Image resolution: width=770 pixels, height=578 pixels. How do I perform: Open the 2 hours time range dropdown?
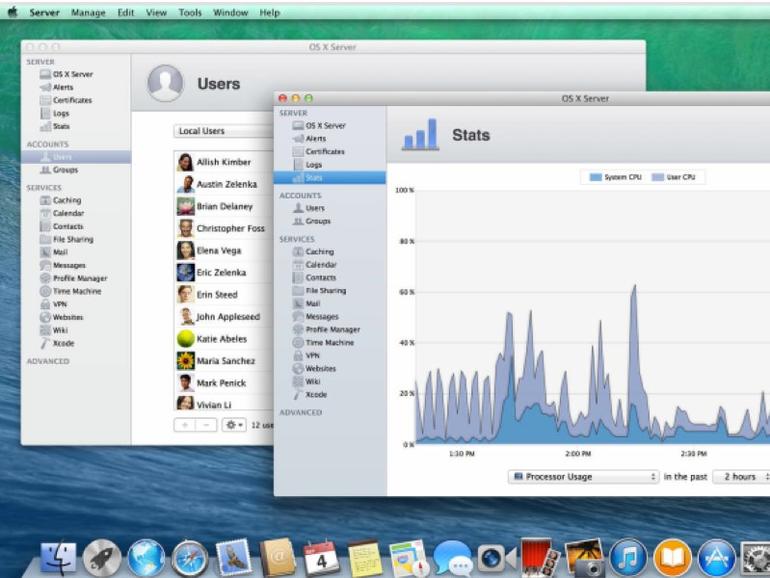pyautogui.click(x=742, y=476)
